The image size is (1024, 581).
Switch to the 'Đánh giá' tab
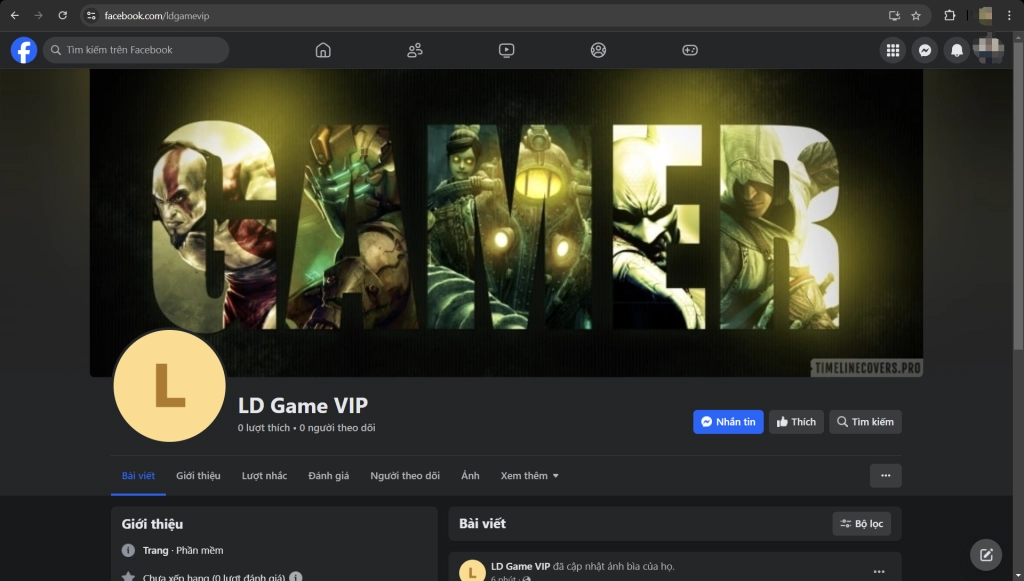[x=328, y=476]
